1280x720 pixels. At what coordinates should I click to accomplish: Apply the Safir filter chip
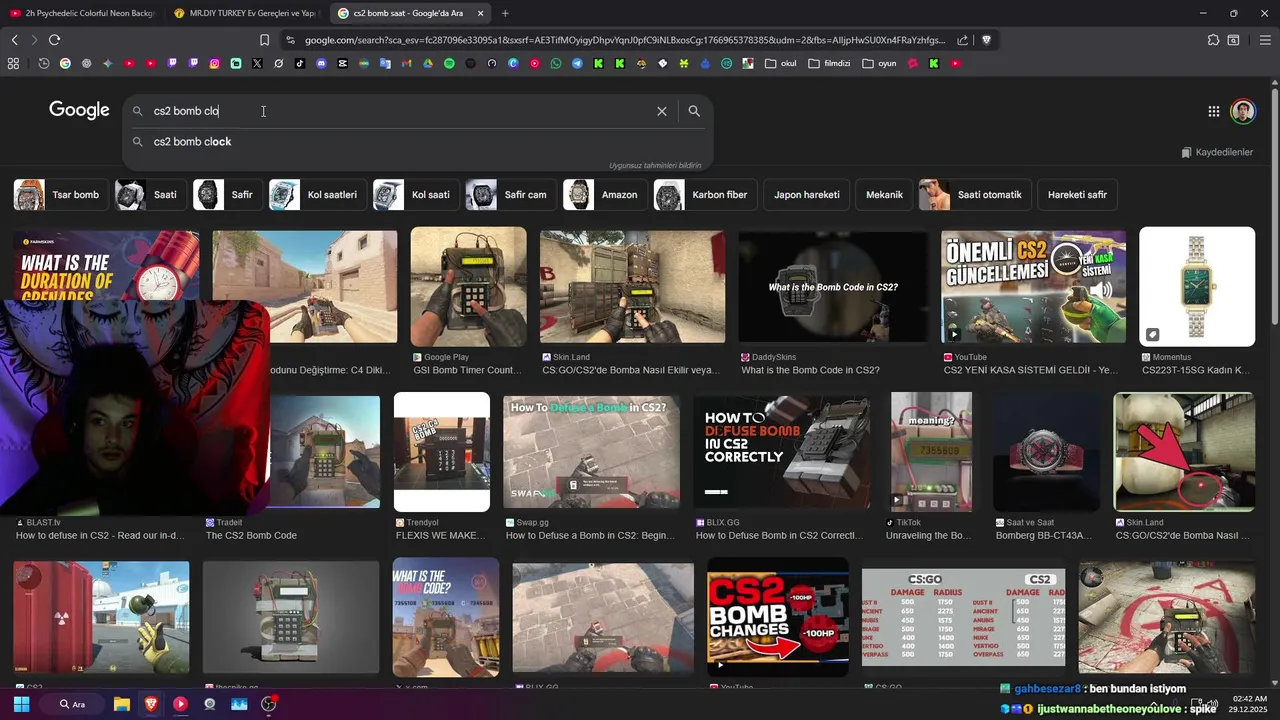coord(226,195)
